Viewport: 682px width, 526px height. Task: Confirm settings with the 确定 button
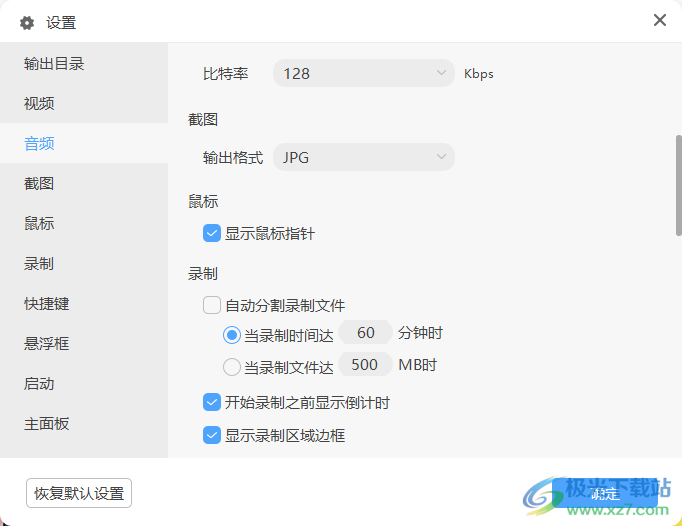pyautogui.click(x=605, y=493)
